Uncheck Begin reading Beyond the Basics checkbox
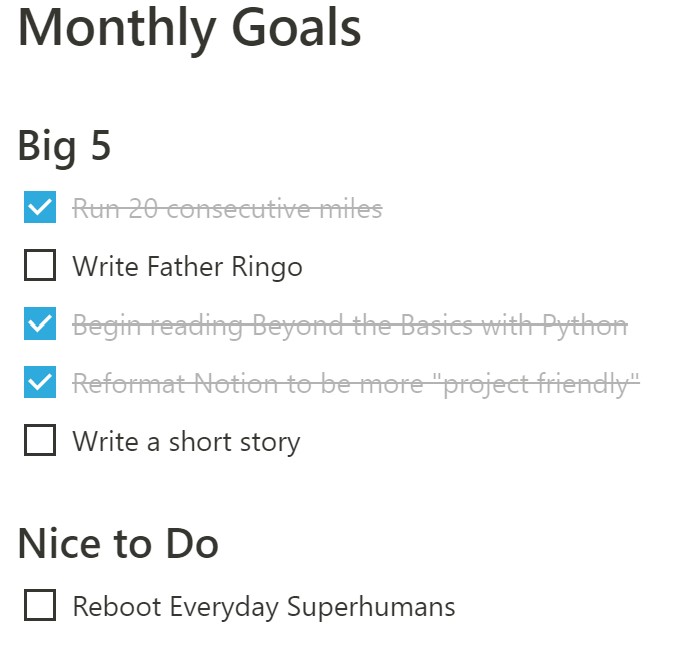 point(40,323)
